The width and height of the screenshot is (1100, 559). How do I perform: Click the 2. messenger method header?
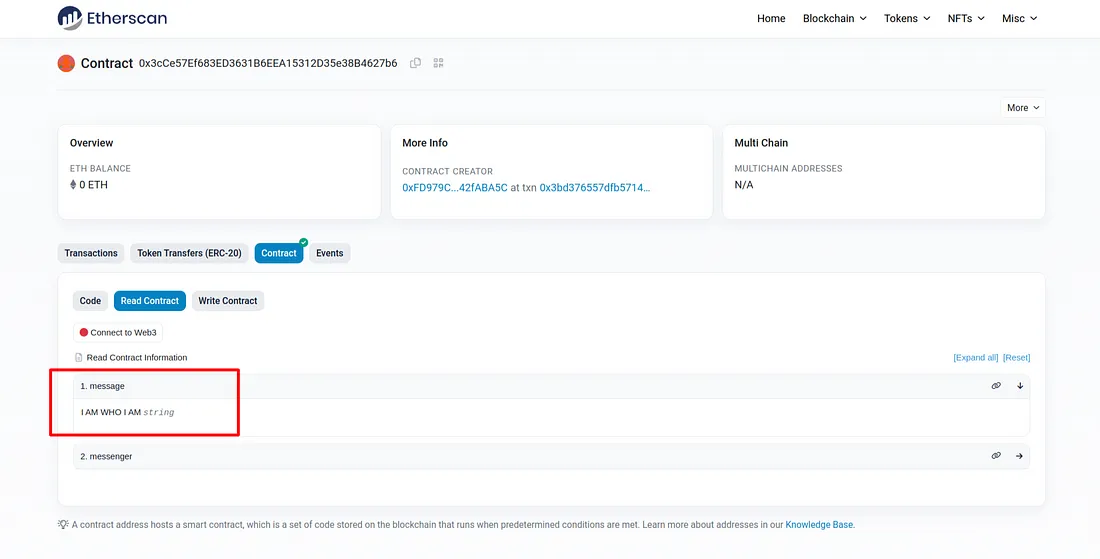point(551,456)
